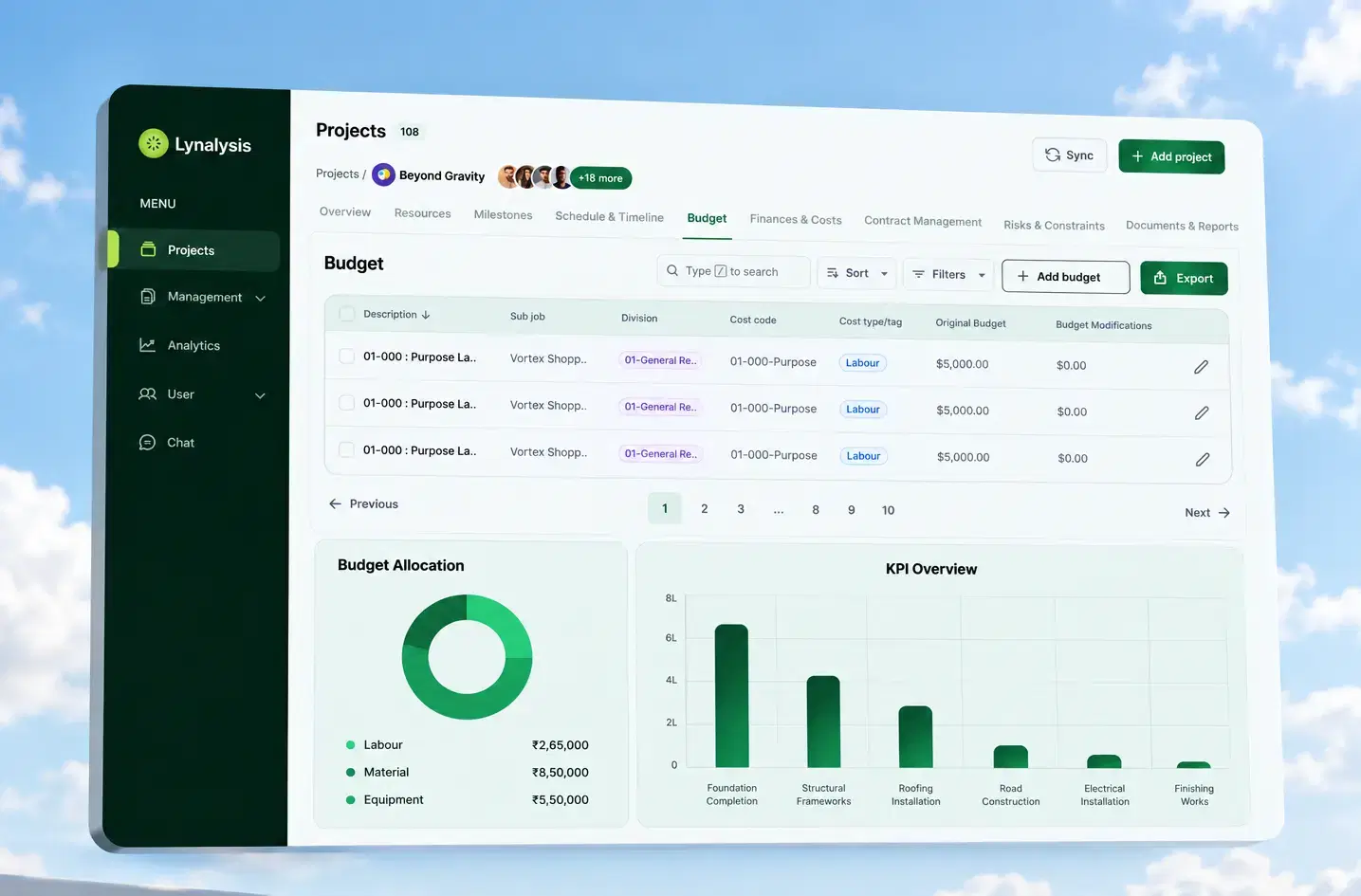Click the Sync button
Screen dimensions: 1361x896
click(1070, 155)
